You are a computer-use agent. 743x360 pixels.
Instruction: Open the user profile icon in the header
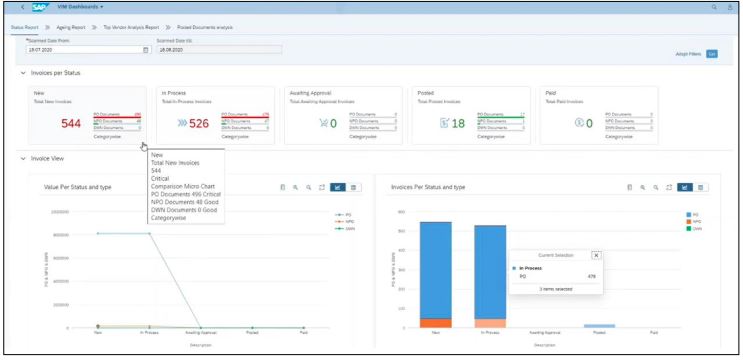coord(730,7)
